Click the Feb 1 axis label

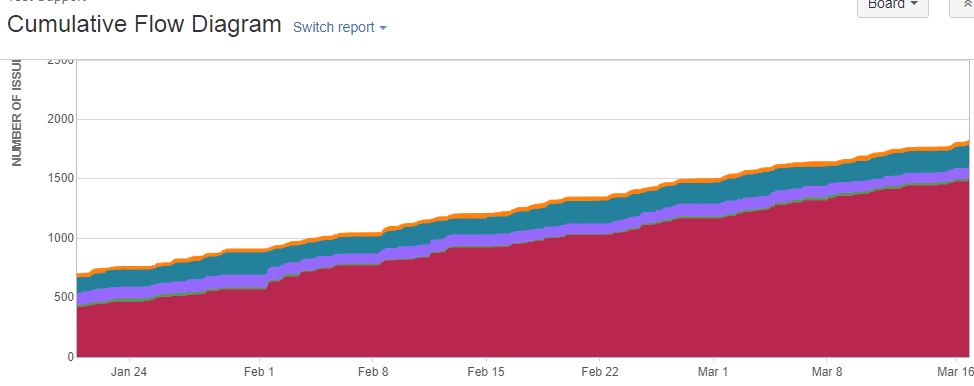pyautogui.click(x=258, y=372)
